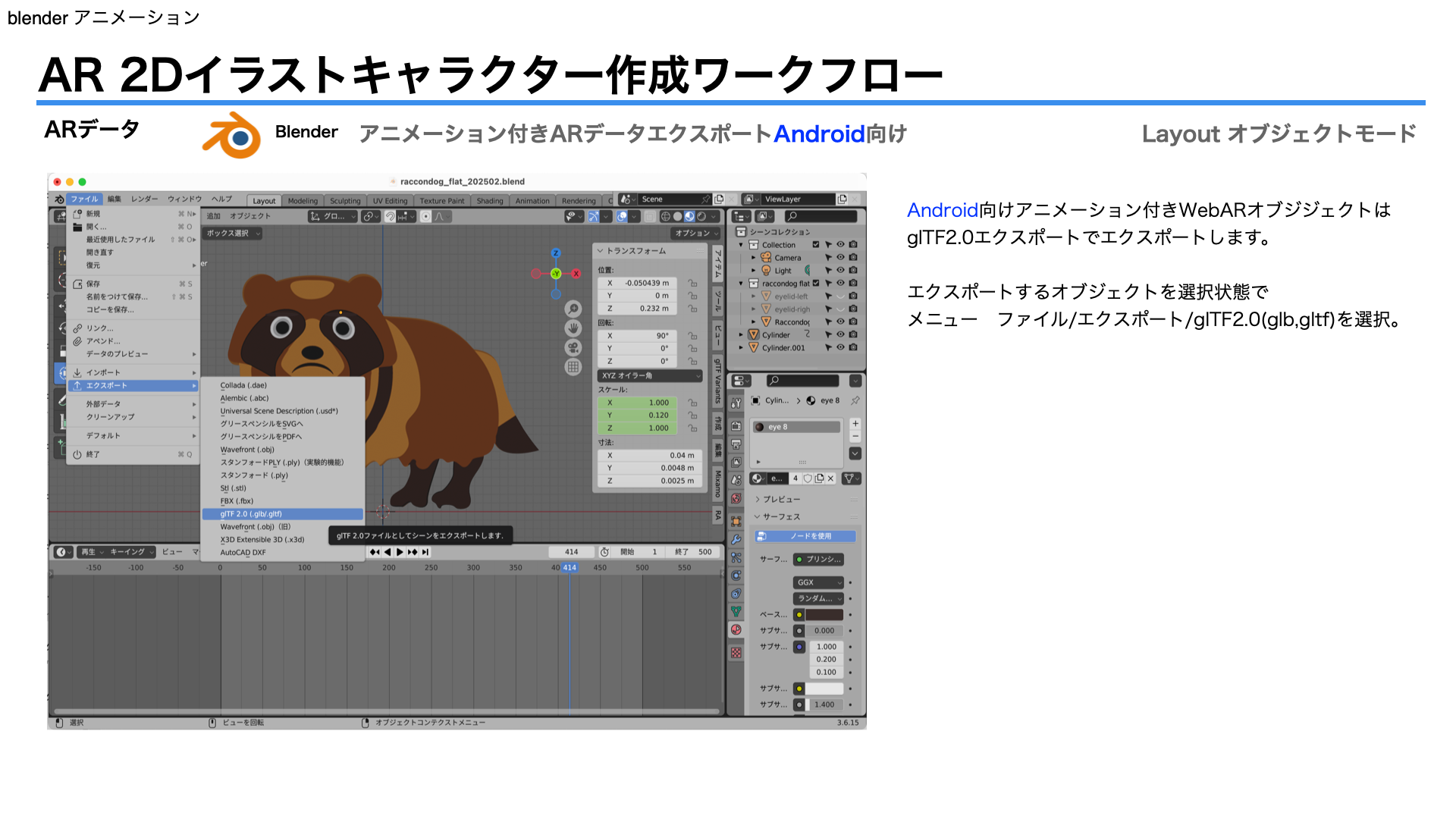This screenshot has height=819, width=1456.
Task: Adjust subsurface 0.000 slider field
Action: [x=824, y=631]
